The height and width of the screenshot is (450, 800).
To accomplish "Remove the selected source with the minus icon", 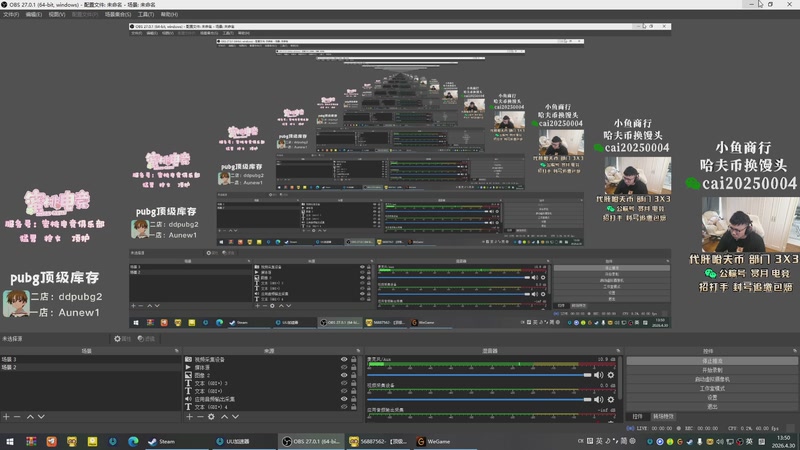I will coord(200,417).
